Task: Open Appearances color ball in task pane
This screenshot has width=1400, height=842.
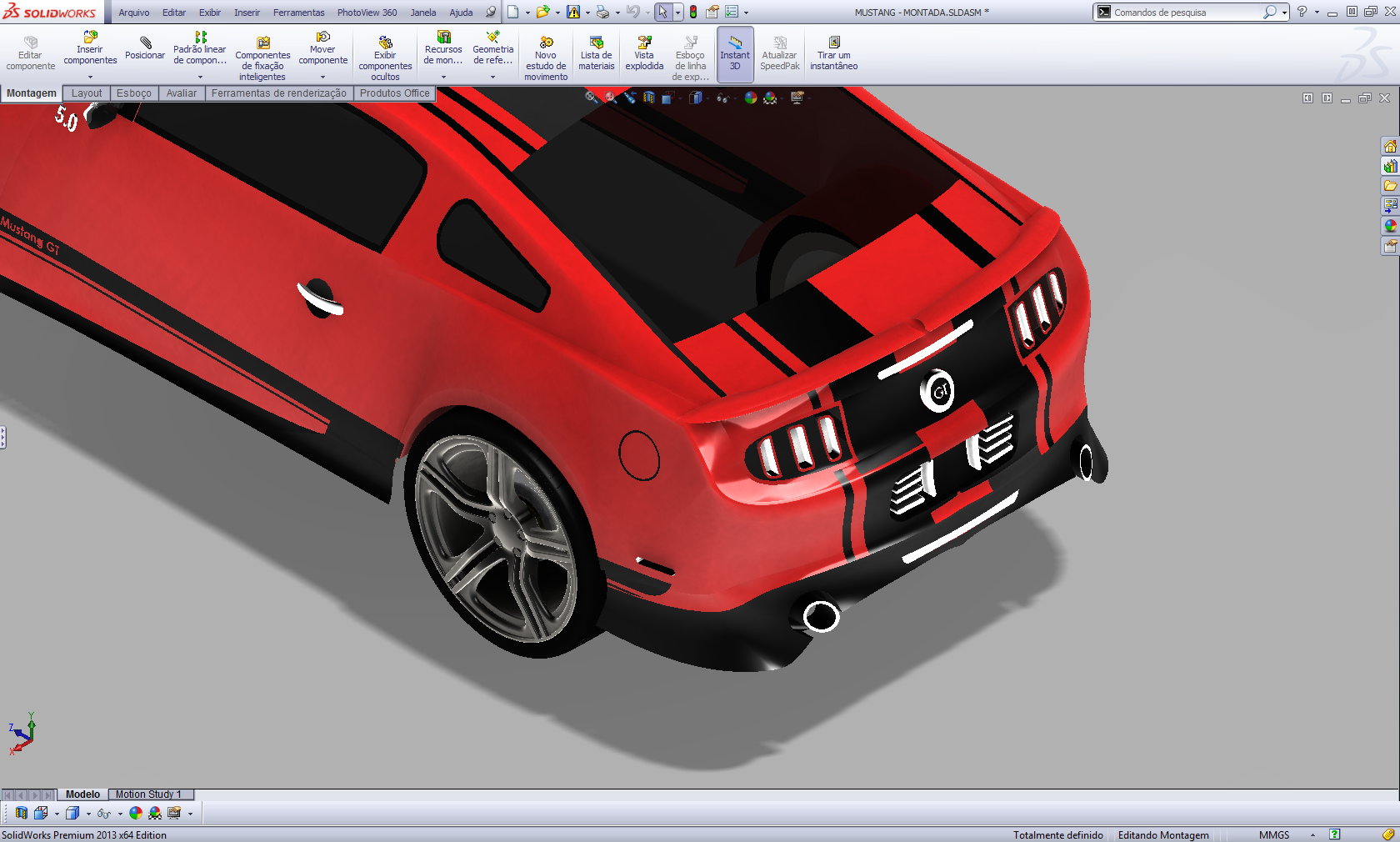Action: point(1390,226)
